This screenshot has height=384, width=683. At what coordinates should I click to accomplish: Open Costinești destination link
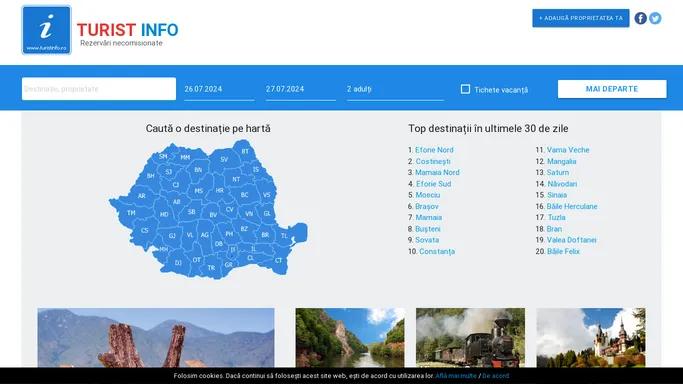[433, 161]
